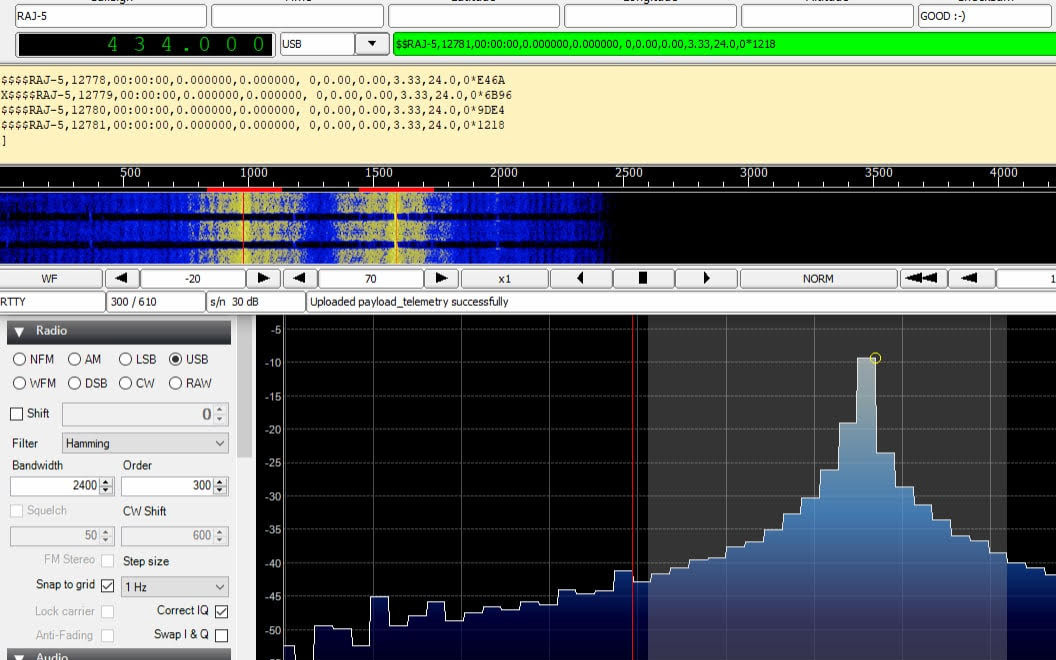Viewport: 1056px width, 660px height.
Task: Click right arrow beside the 70 range value
Action: 441,278
